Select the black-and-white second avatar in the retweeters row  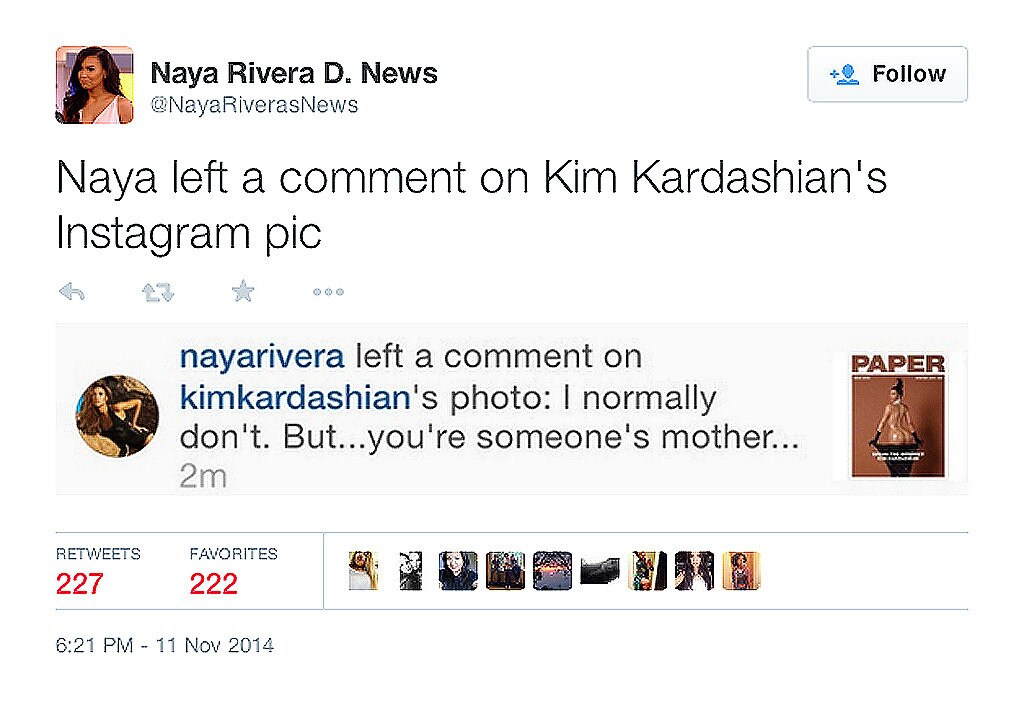(x=410, y=571)
